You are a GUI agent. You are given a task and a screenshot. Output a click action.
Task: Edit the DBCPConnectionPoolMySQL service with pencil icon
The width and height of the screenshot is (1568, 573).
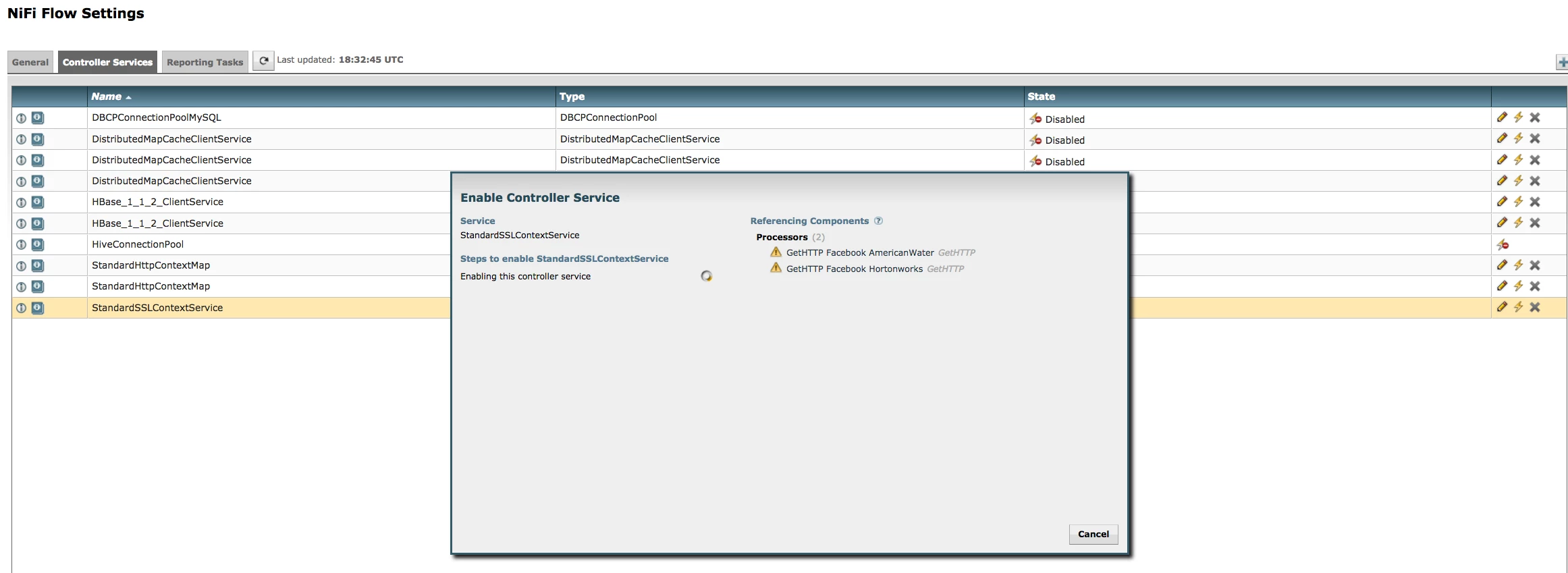tap(1502, 117)
